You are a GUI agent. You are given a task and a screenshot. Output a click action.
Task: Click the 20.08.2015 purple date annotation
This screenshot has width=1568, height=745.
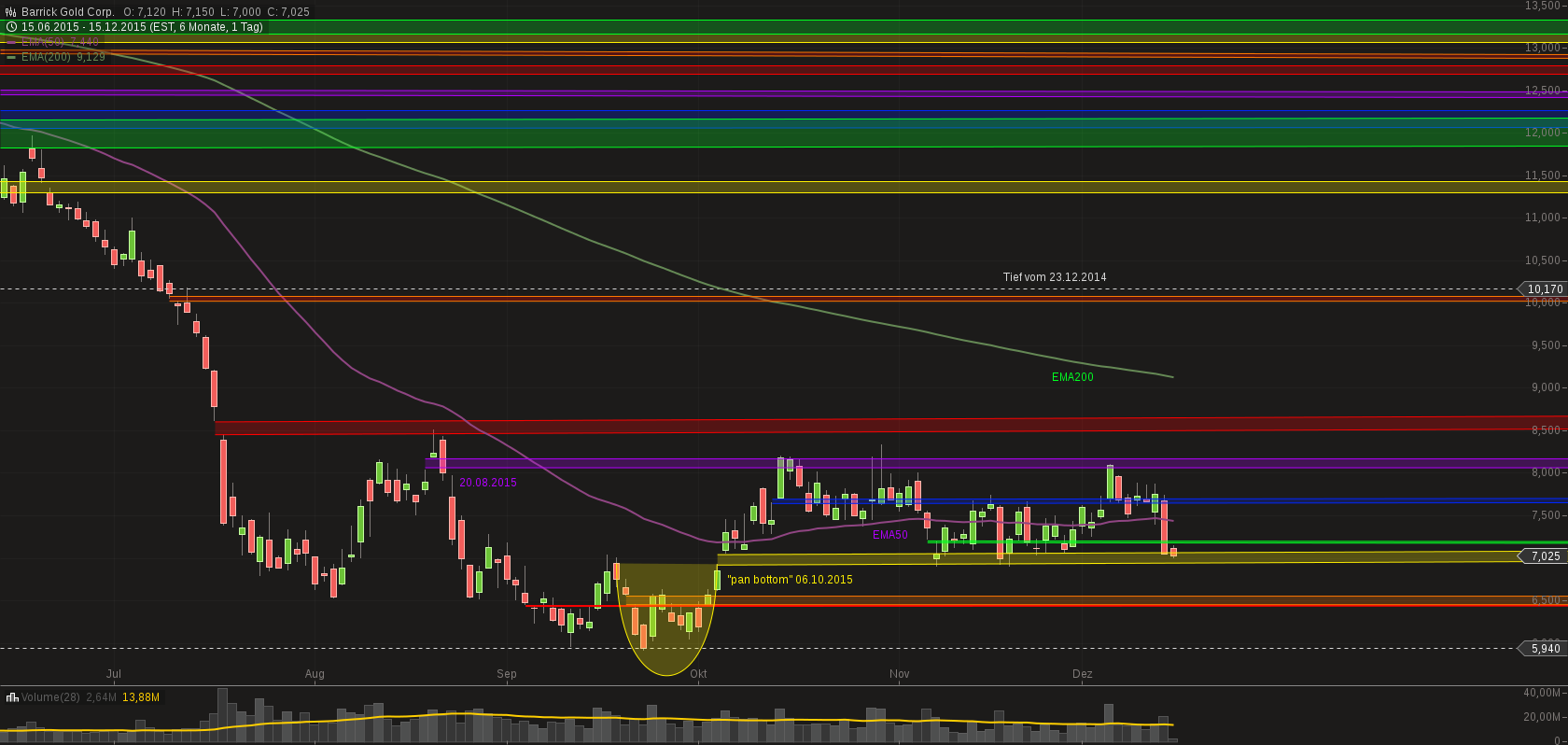point(488,483)
